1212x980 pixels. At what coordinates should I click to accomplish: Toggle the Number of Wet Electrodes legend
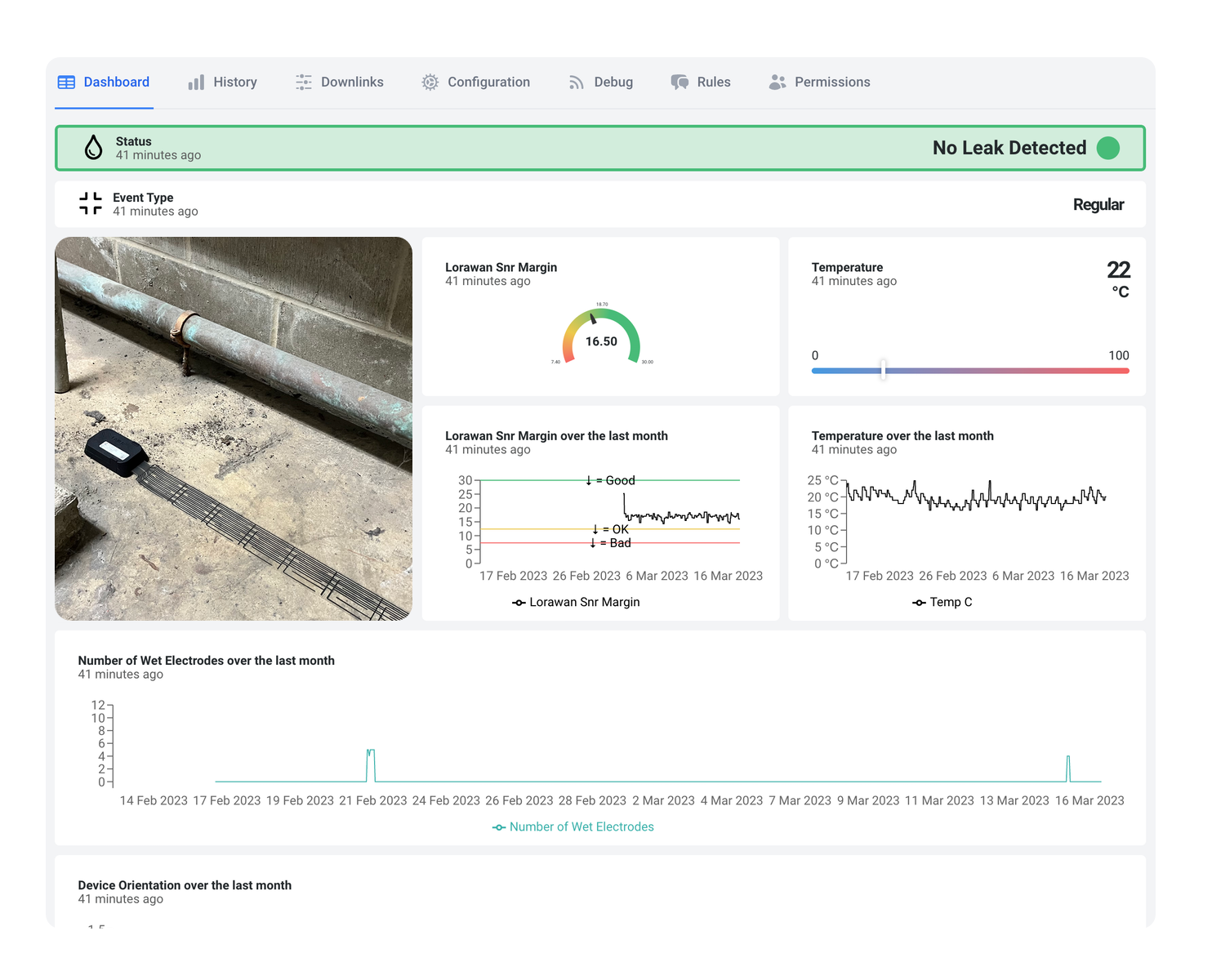(x=573, y=826)
